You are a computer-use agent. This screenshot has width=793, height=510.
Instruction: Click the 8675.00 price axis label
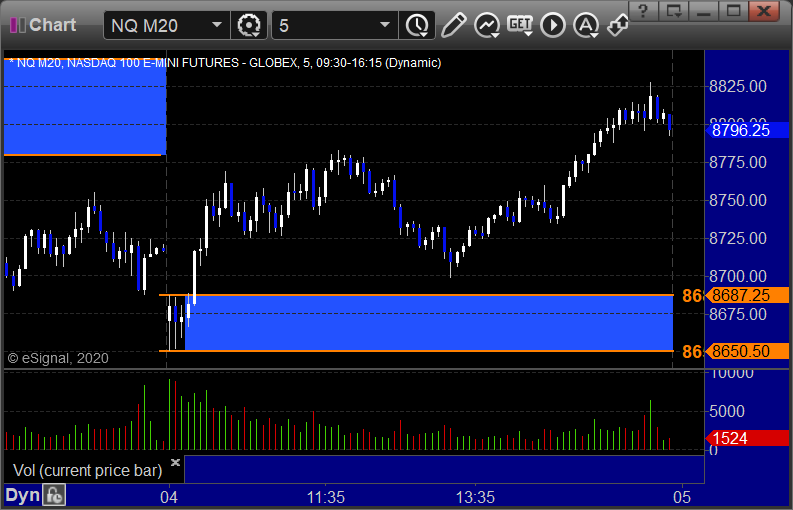tap(738, 314)
